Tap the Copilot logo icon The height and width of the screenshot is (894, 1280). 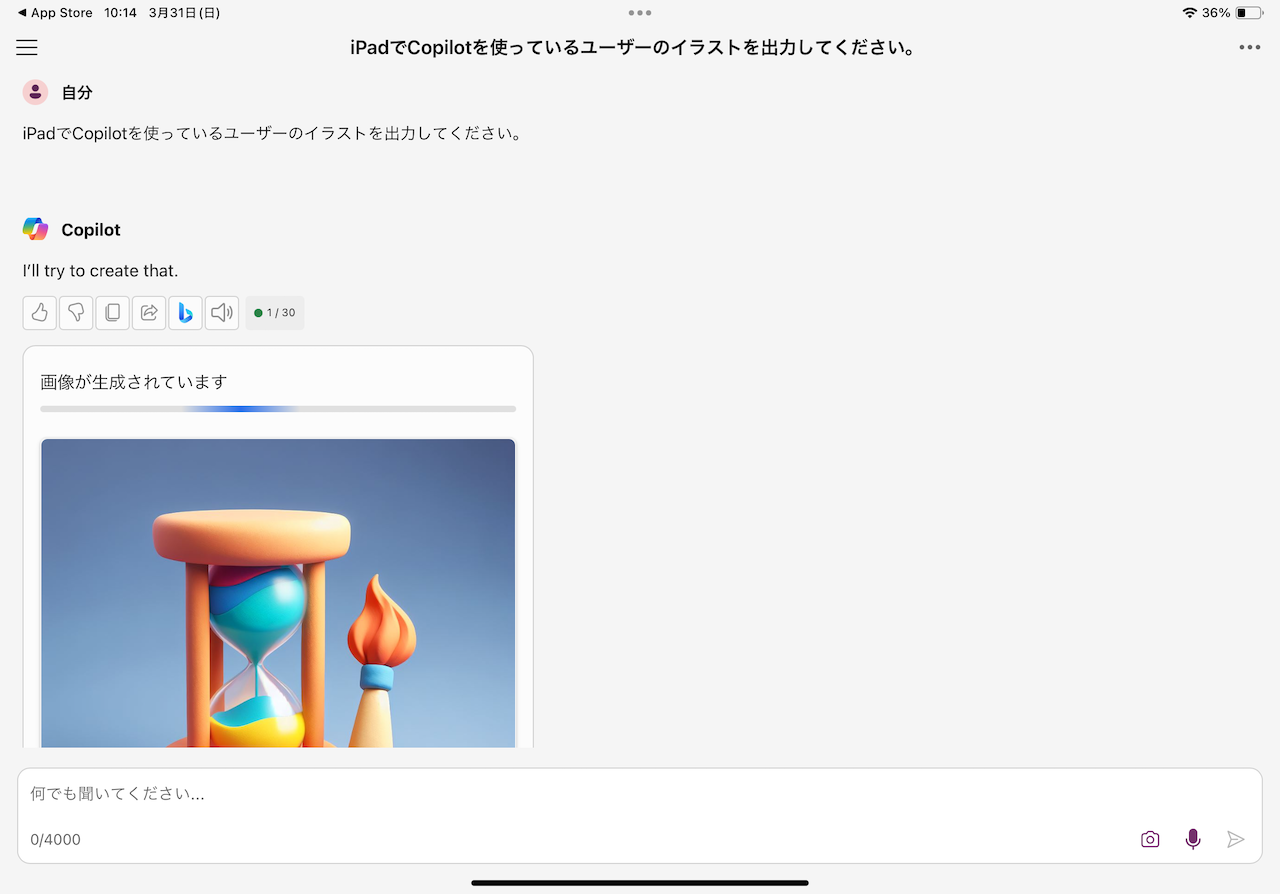click(35, 229)
